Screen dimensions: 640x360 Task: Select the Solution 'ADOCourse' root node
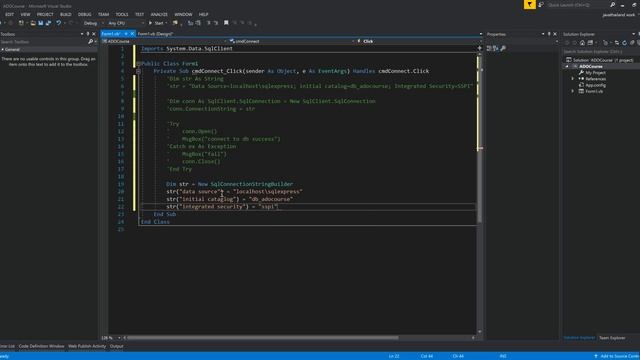[x=599, y=60]
